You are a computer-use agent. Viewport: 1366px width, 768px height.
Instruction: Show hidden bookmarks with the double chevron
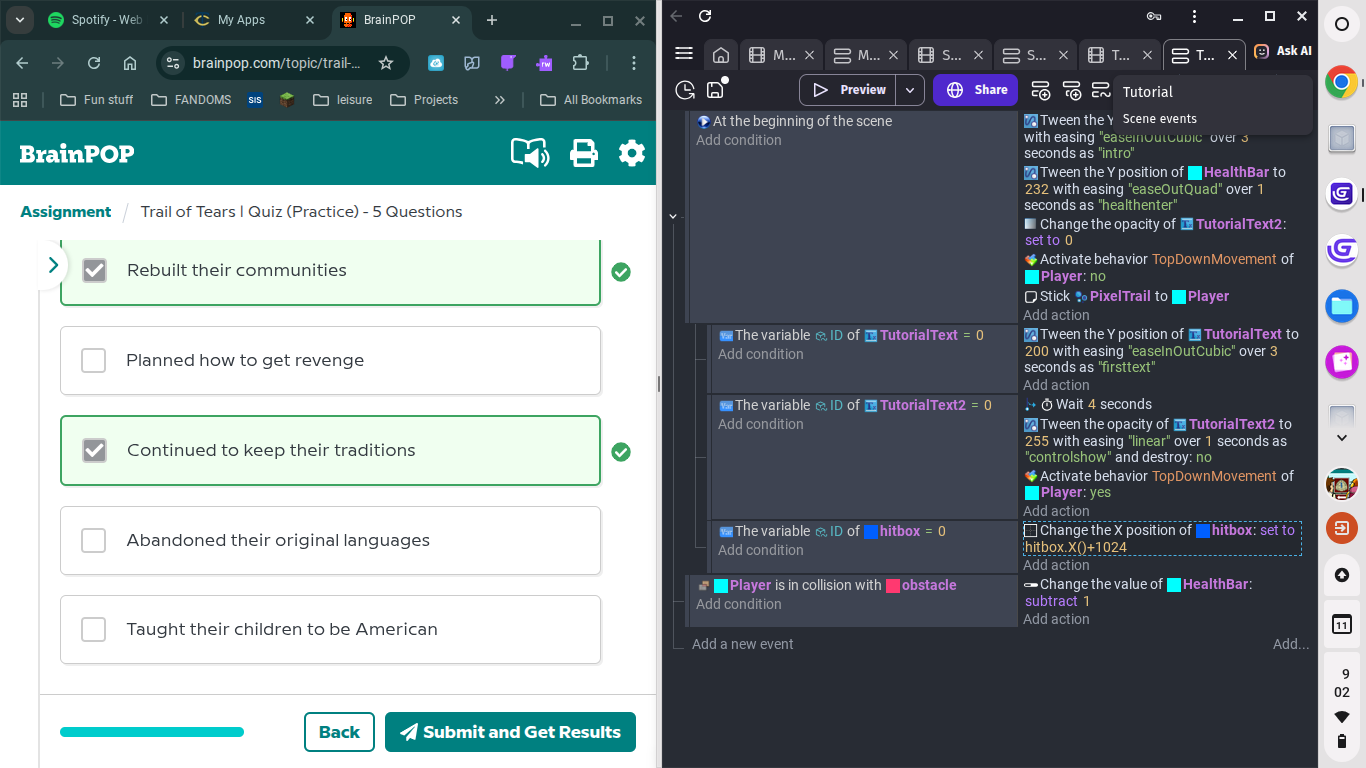coord(500,100)
